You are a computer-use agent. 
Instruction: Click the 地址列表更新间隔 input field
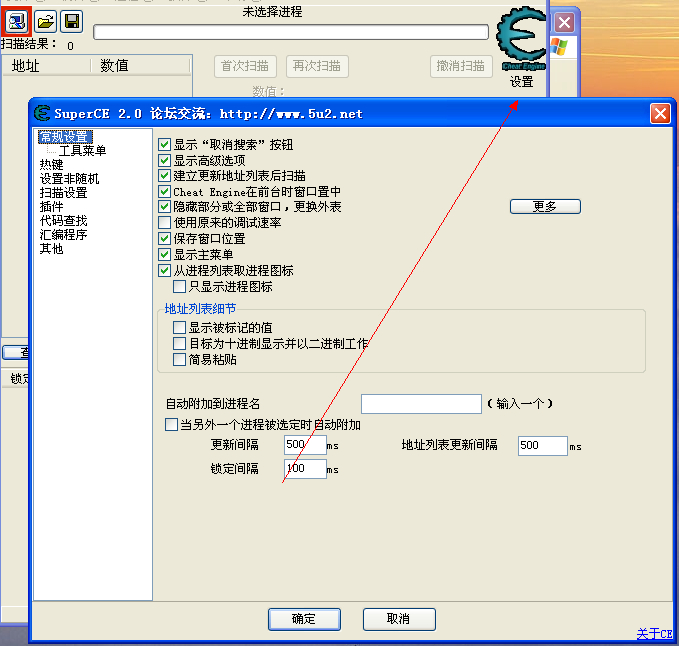[543, 446]
